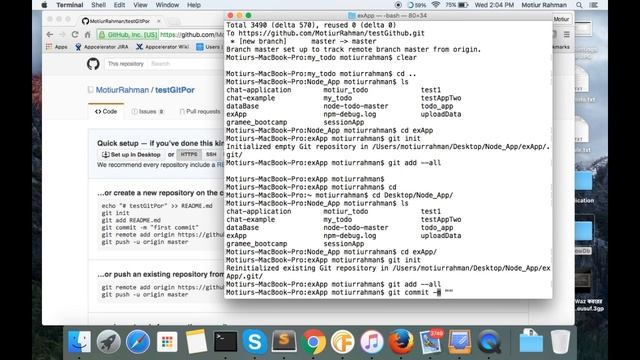Switch to the Code tab on GitHub
The height and width of the screenshot is (360, 640).
coord(106,111)
